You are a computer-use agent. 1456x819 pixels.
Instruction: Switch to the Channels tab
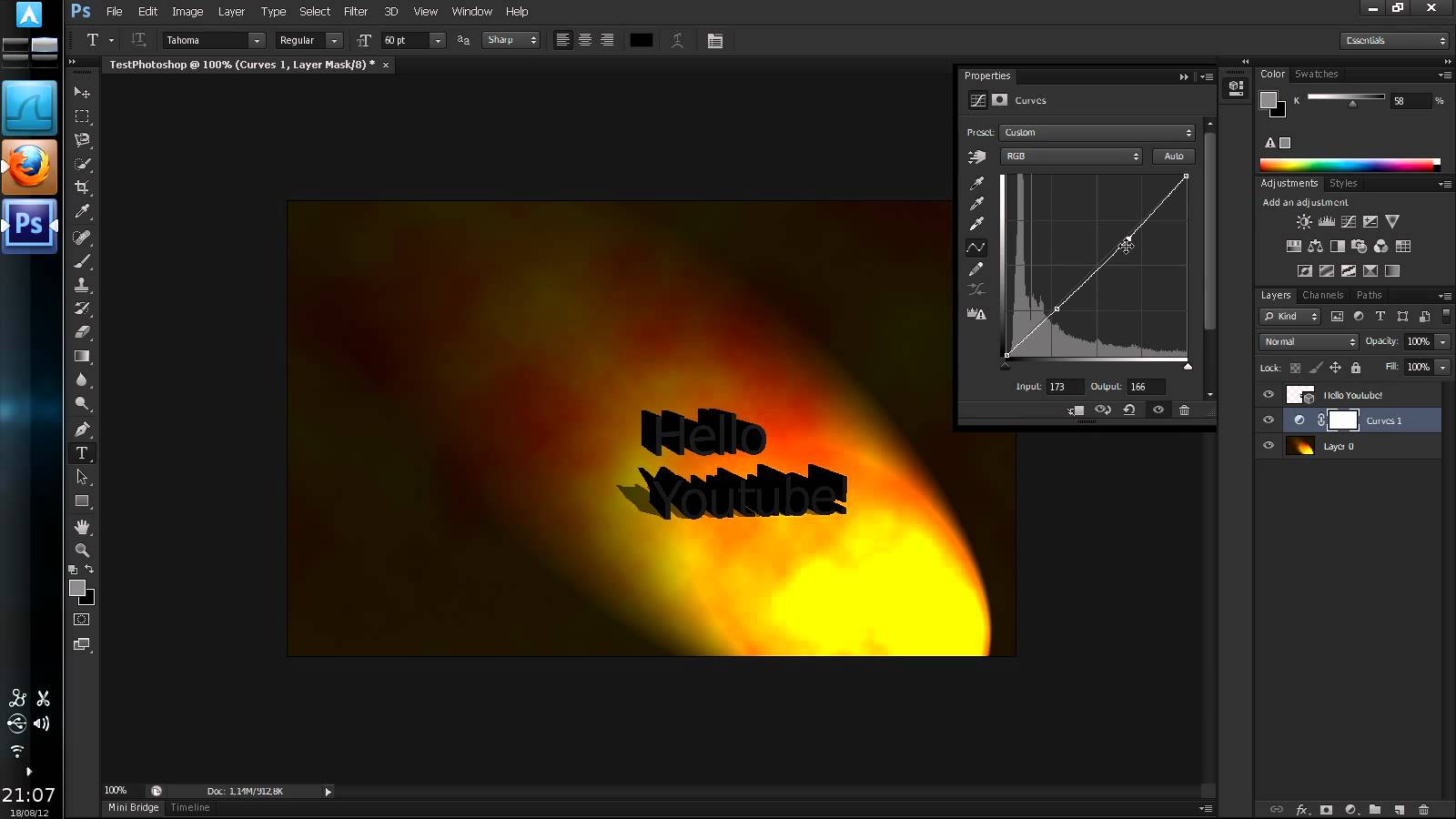tap(1322, 295)
